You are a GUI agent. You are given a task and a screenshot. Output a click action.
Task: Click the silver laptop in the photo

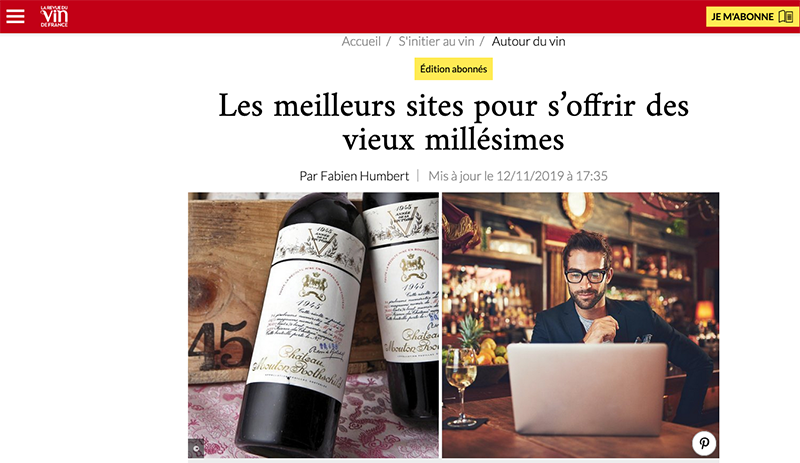(587, 389)
